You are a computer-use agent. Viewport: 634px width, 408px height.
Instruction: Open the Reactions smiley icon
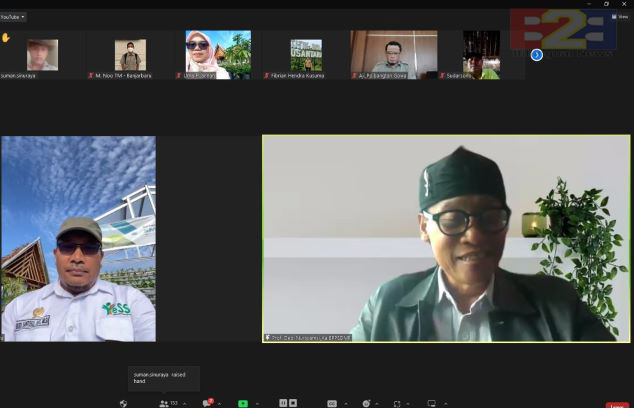point(366,404)
